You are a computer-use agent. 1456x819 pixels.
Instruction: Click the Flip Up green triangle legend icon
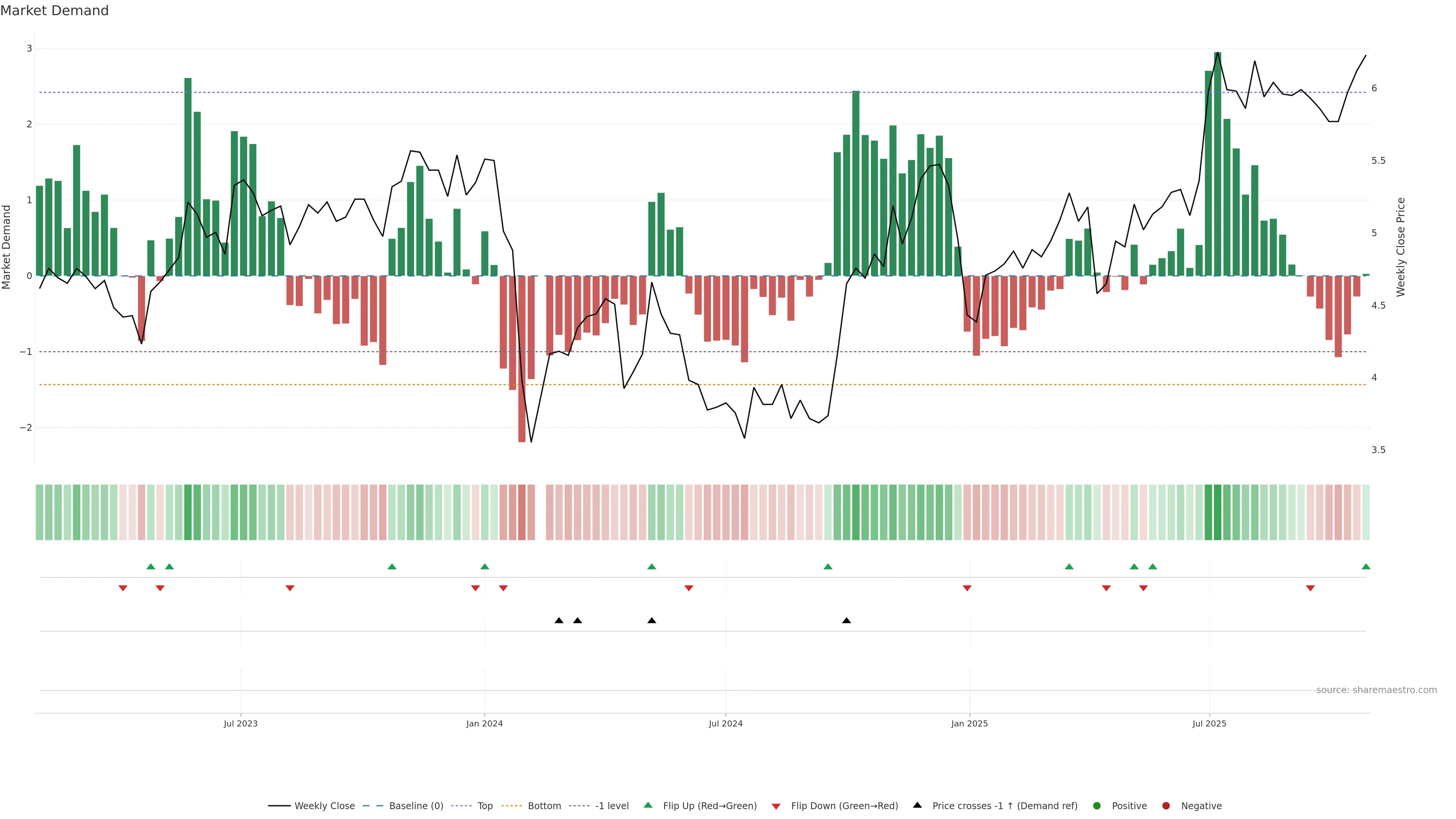(648, 805)
